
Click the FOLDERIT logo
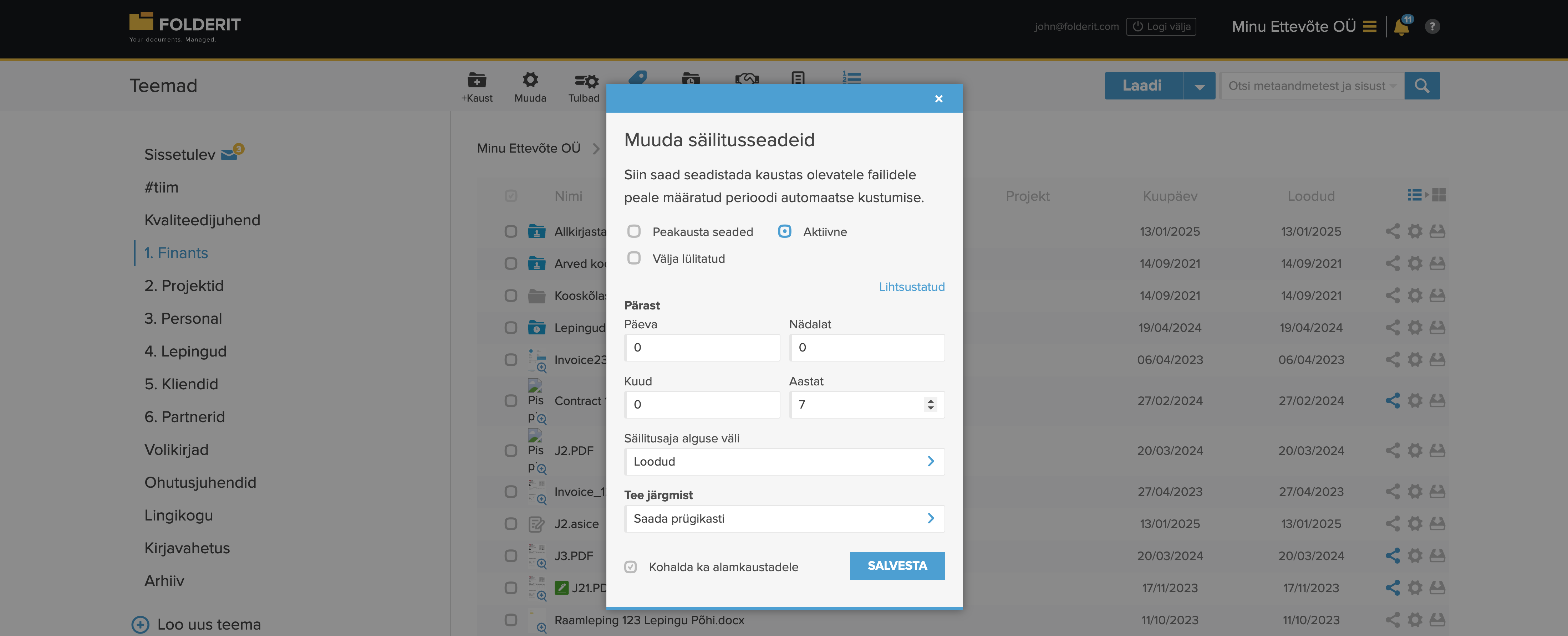pyautogui.click(x=185, y=27)
